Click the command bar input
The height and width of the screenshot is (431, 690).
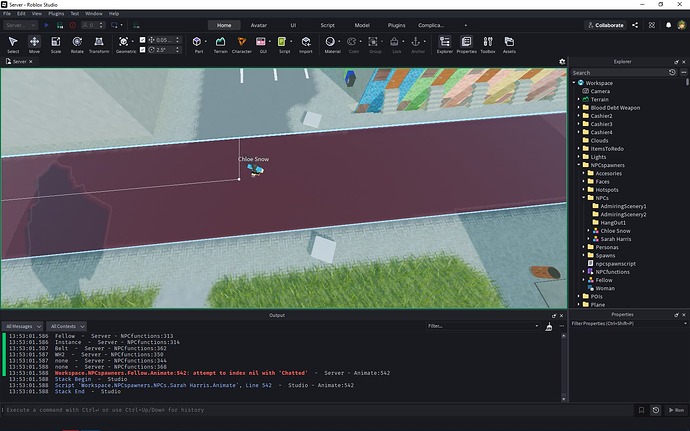coord(319,410)
